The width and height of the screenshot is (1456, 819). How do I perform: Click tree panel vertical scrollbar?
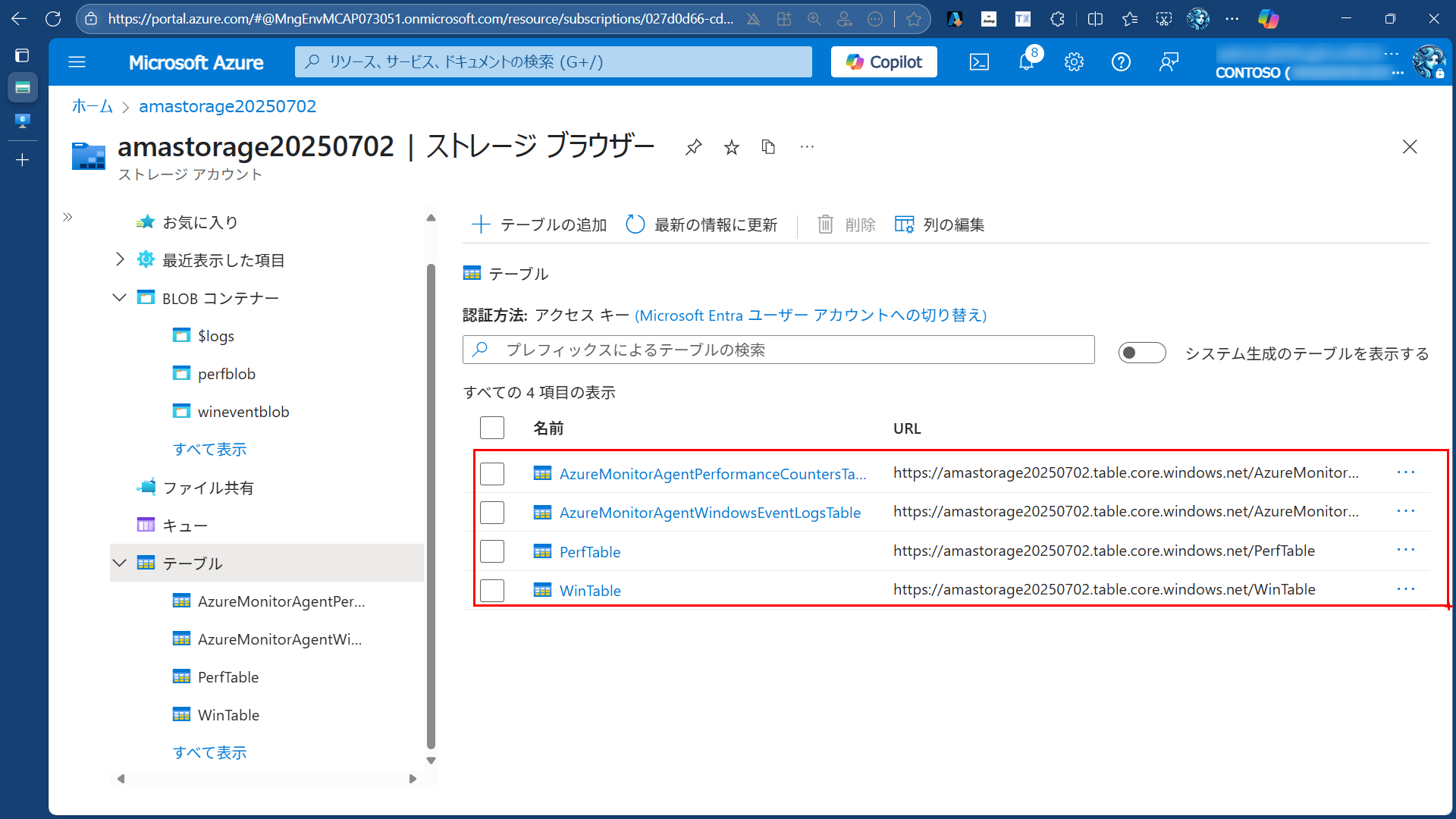pyautogui.click(x=431, y=506)
